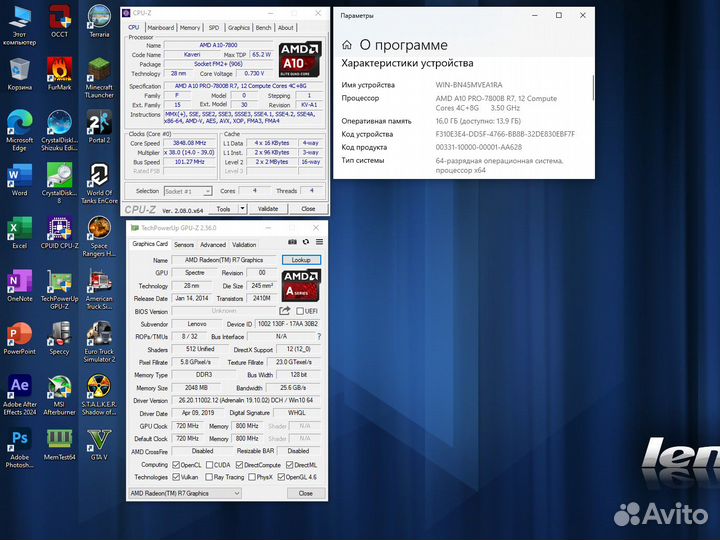720x540 pixels.
Task: Select the MSI Afterburner desktop icon
Action: [x=60, y=395]
